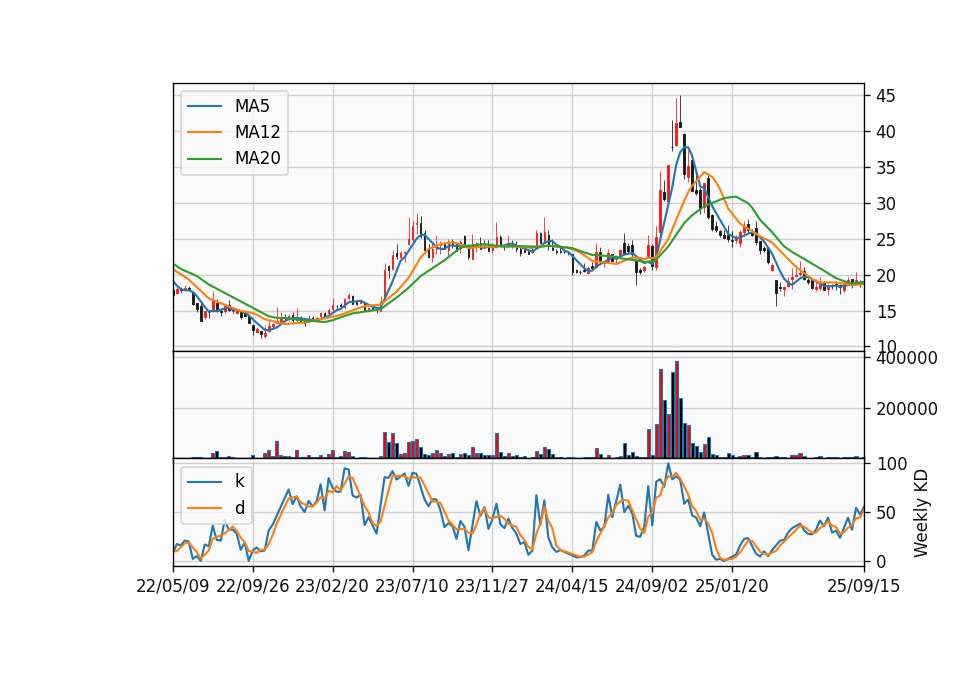
Task: Click the 25 price axis label
Action: (x=885, y=240)
